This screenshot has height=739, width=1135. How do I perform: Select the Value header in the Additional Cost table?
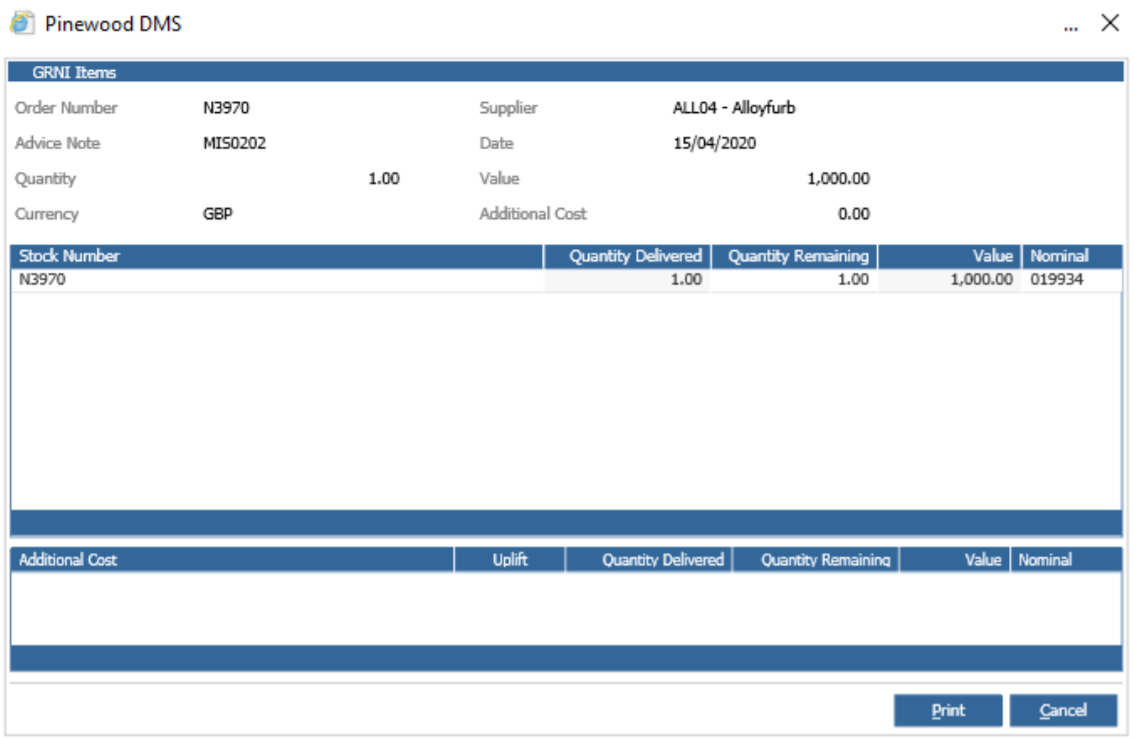click(x=955, y=559)
